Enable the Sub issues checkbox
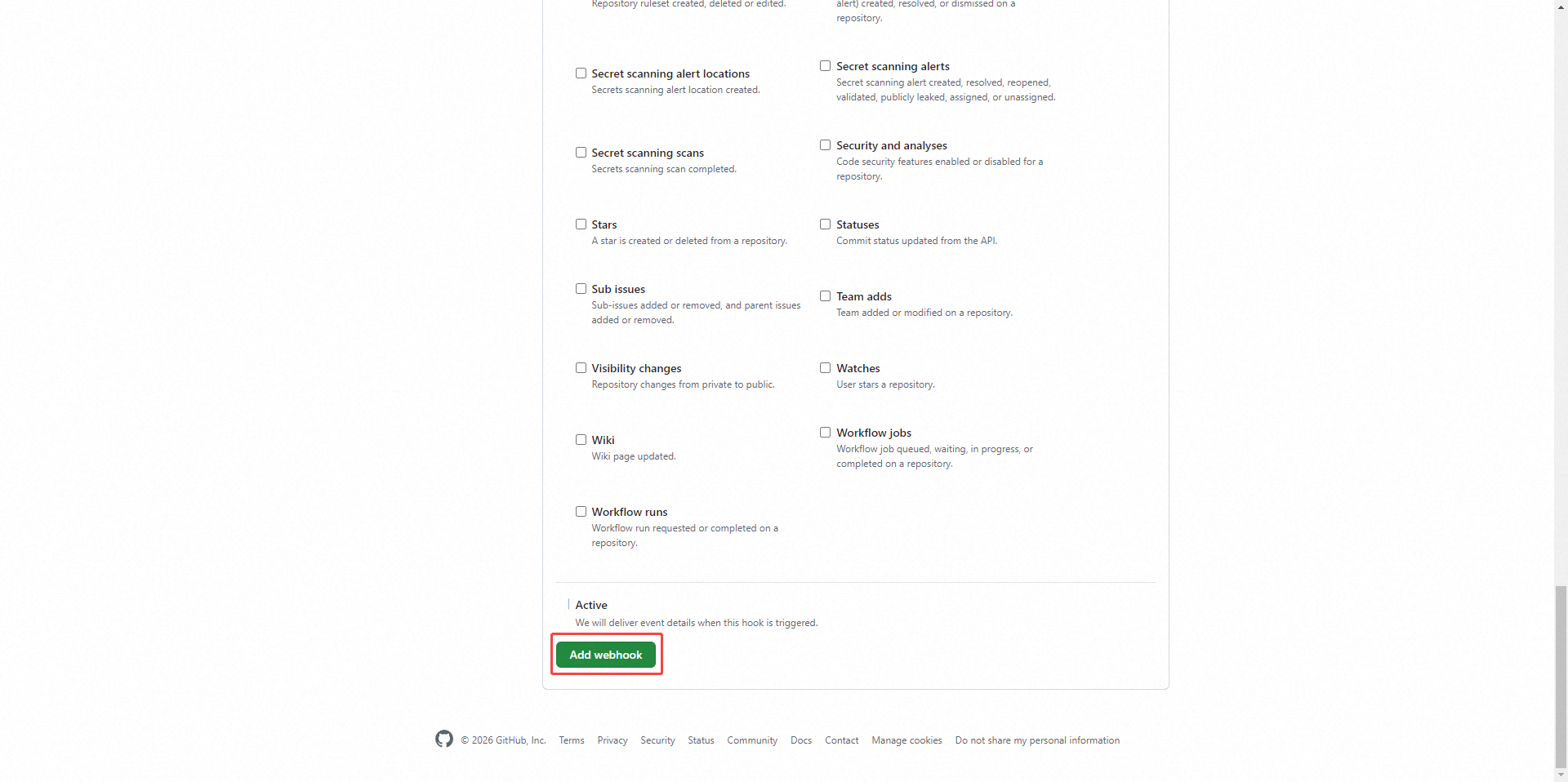This screenshot has width=1568, height=782. pos(581,289)
